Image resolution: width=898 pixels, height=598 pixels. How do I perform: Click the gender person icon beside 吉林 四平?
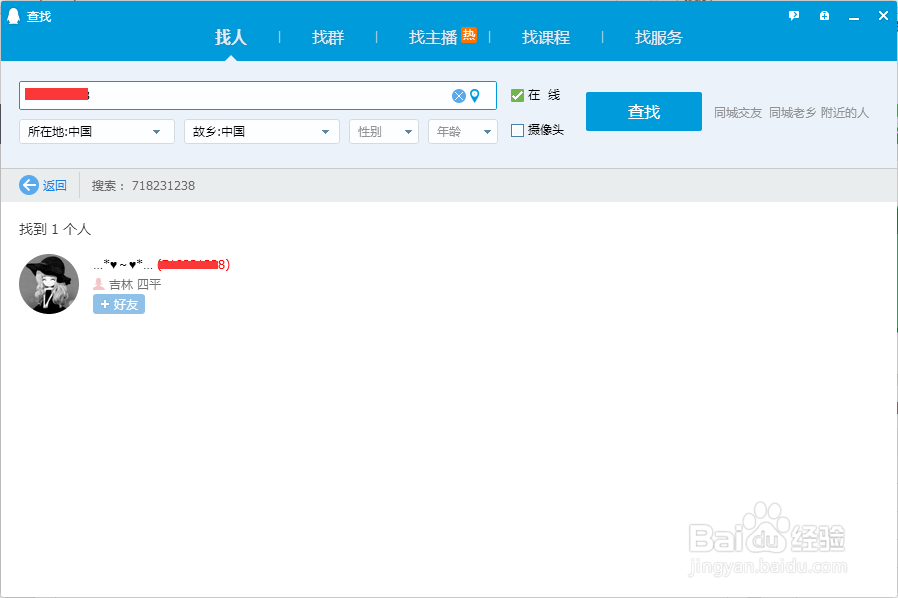[x=99, y=284]
